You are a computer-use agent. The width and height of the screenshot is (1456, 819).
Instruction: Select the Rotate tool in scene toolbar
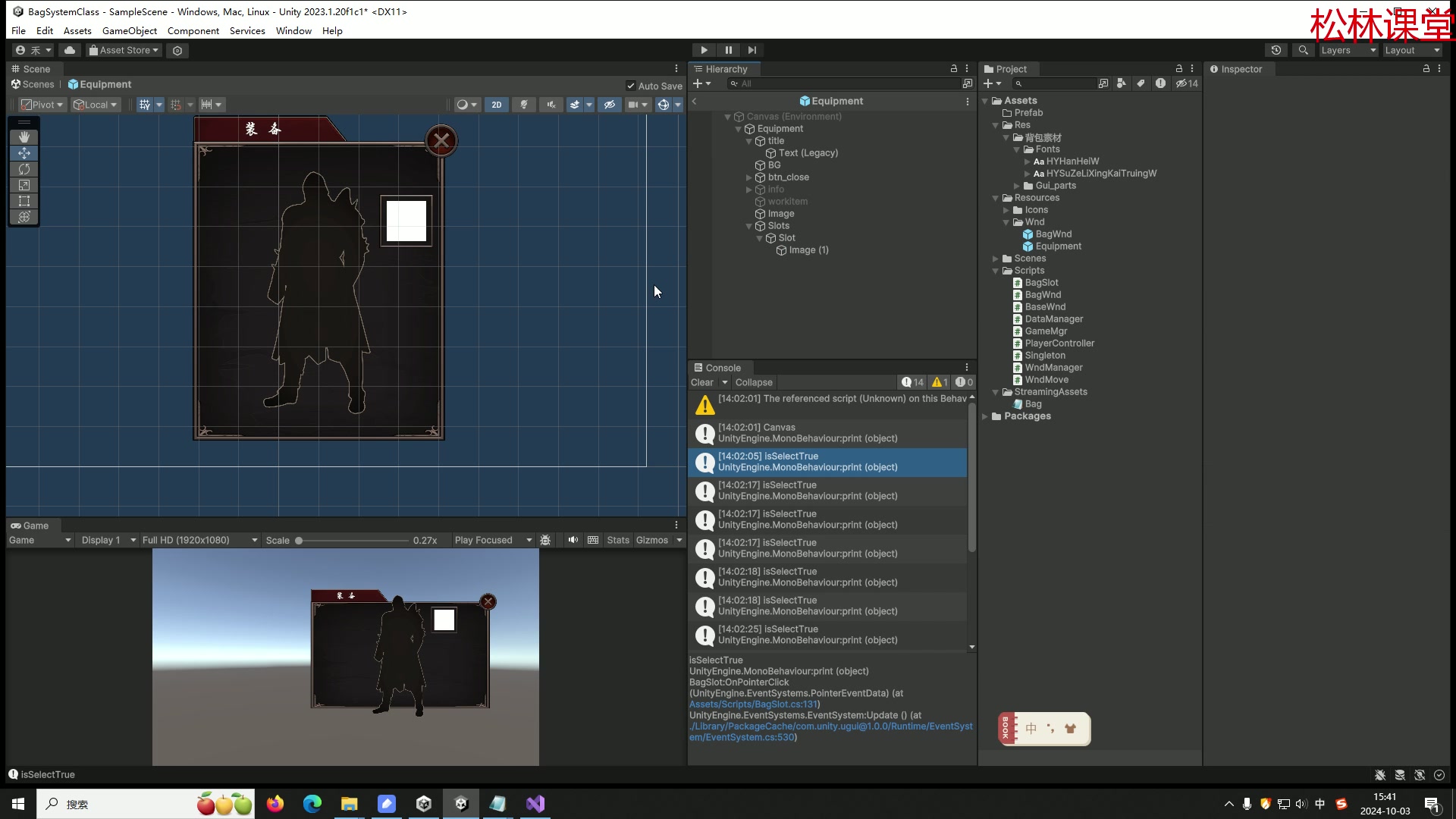(x=24, y=169)
